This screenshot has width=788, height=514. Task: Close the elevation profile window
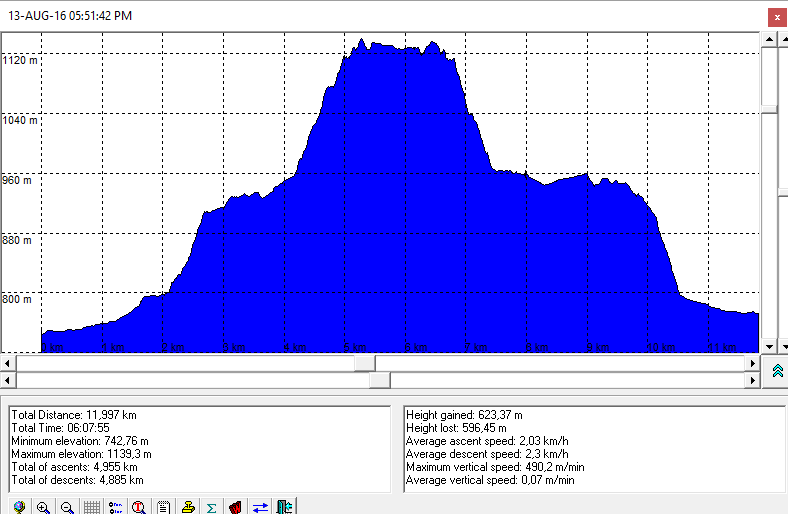pyautogui.click(x=776, y=17)
